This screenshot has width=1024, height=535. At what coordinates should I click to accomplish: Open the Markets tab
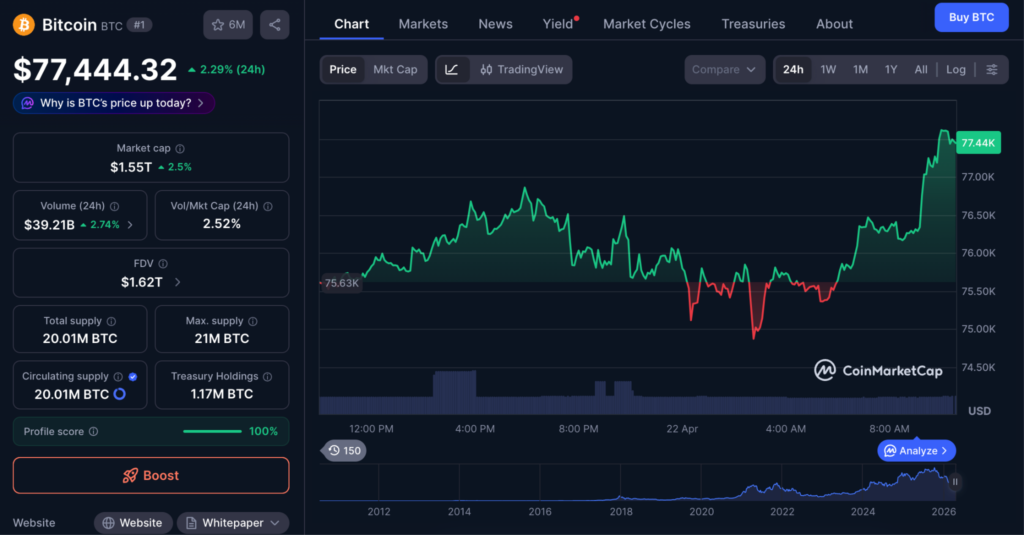423,24
